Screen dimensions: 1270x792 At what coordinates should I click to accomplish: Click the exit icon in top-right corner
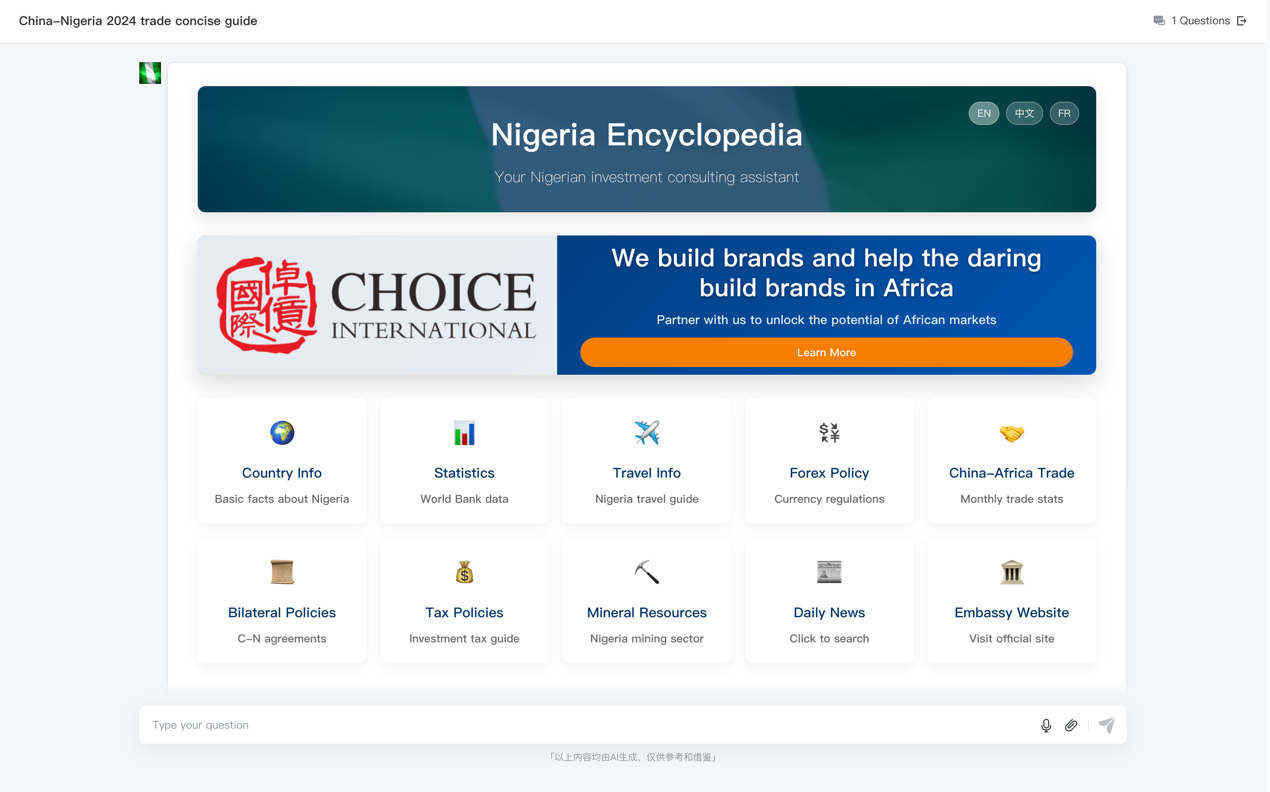[x=1242, y=21]
